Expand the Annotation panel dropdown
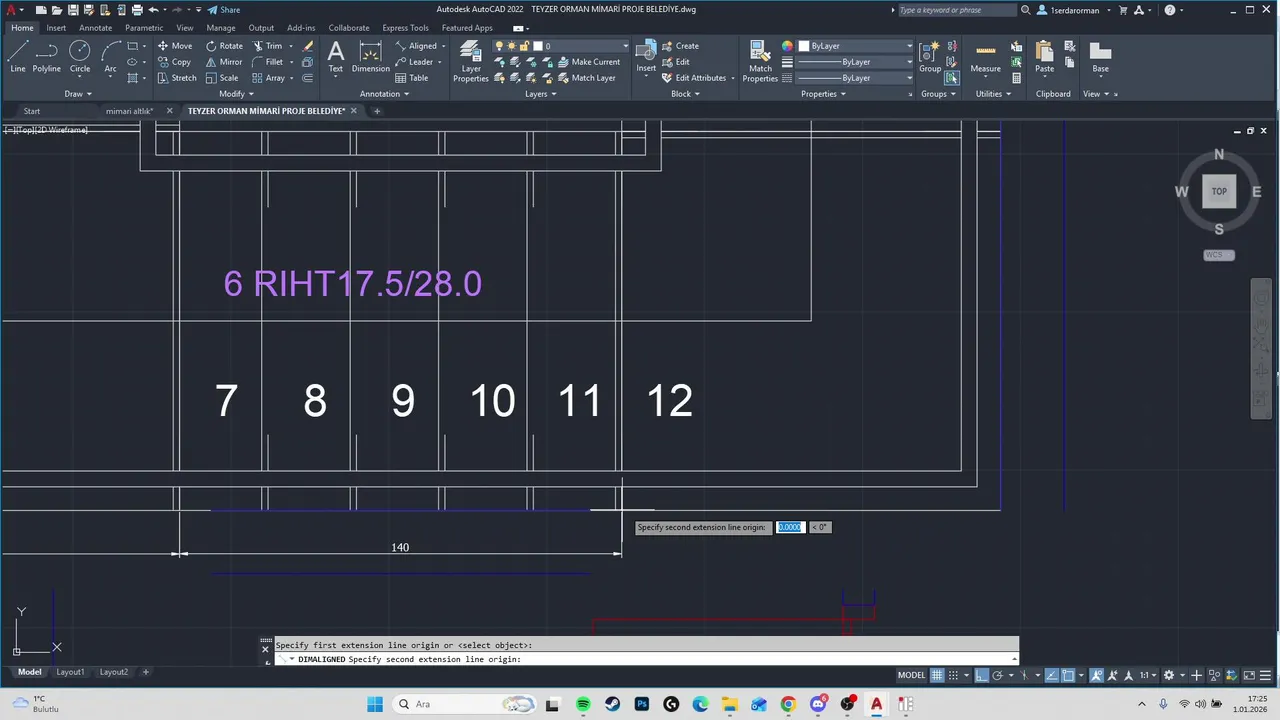The height and width of the screenshot is (720, 1280). coord(385,94)
